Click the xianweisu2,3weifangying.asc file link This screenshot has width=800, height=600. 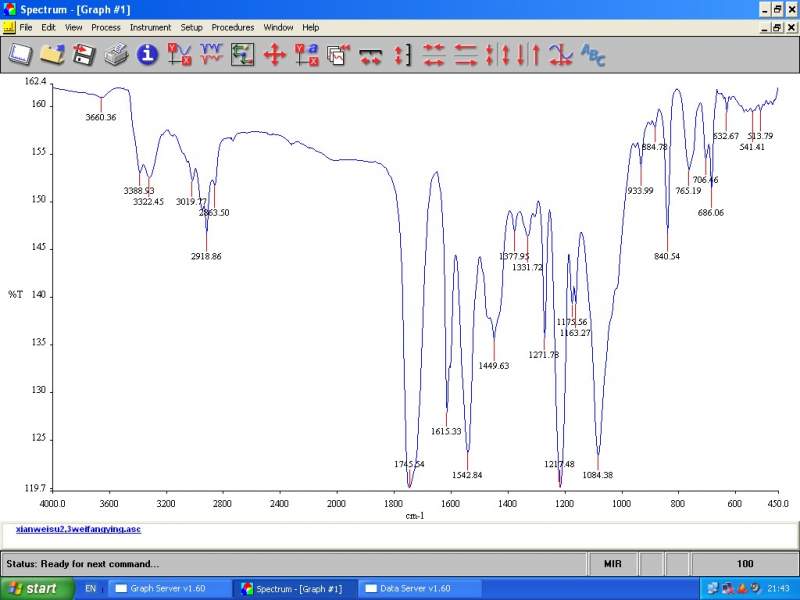(x=78, y=529)
